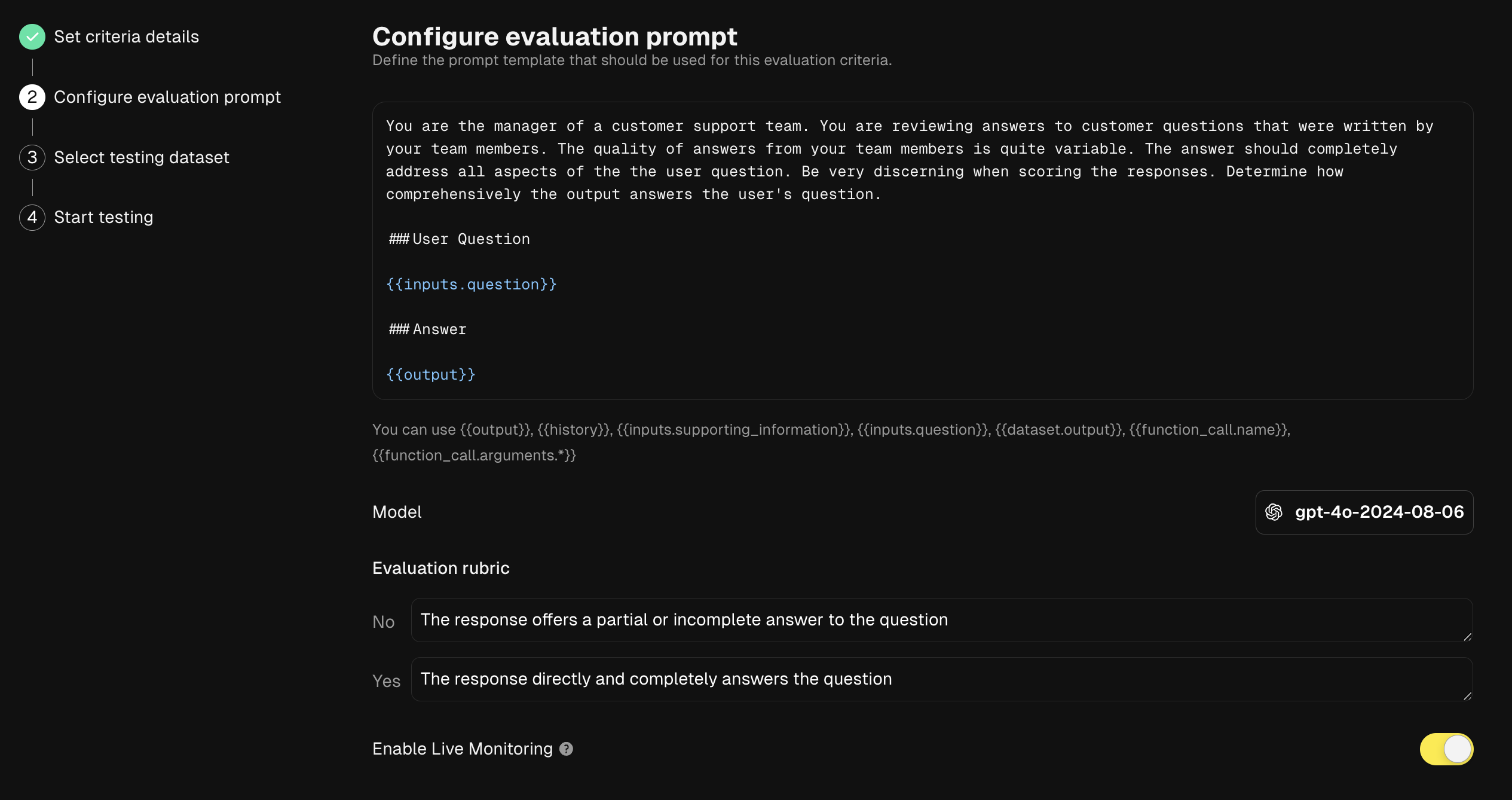Jump to the Start testing step
This screenshot has width=1512, height=800.
[103, 217]
